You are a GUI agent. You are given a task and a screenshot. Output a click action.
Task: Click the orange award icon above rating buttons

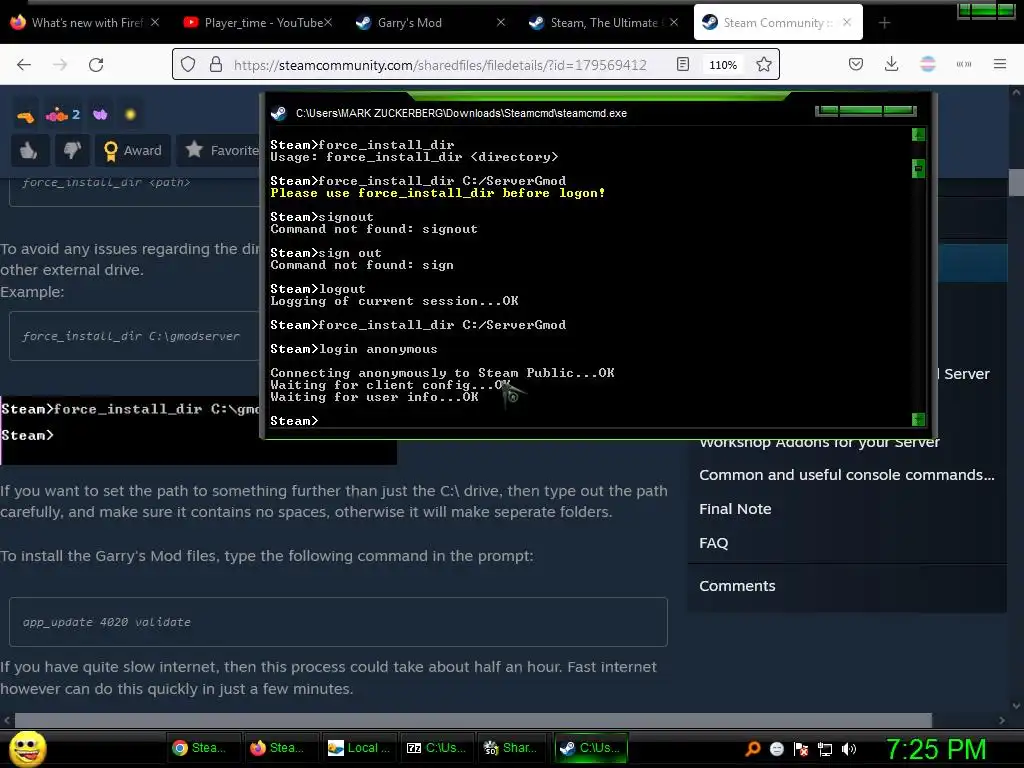25,115
